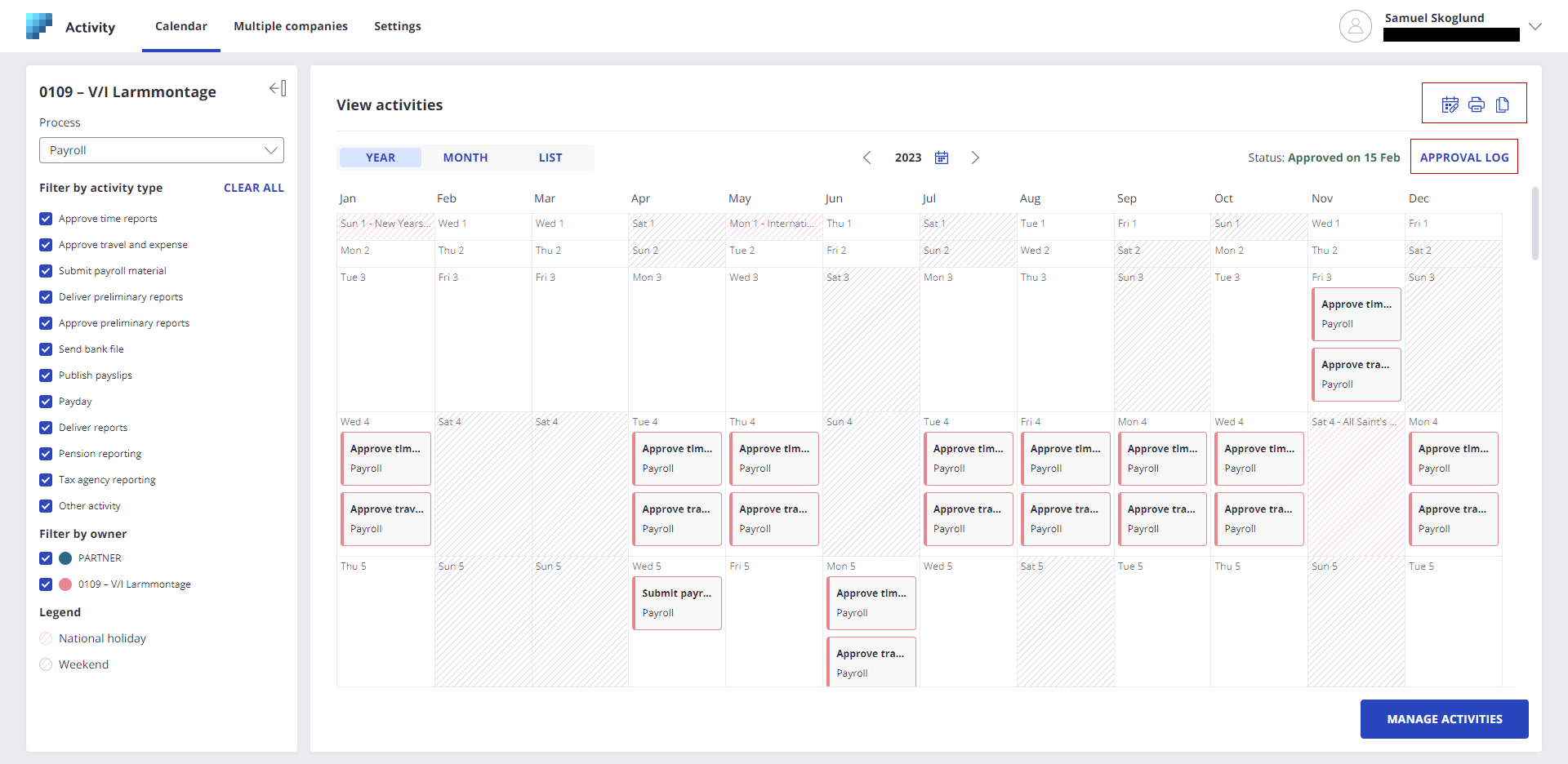Viewport: 1568px width, 764px height.
Task: Click CLEAR ALL filters link
Action: point(254,188)
